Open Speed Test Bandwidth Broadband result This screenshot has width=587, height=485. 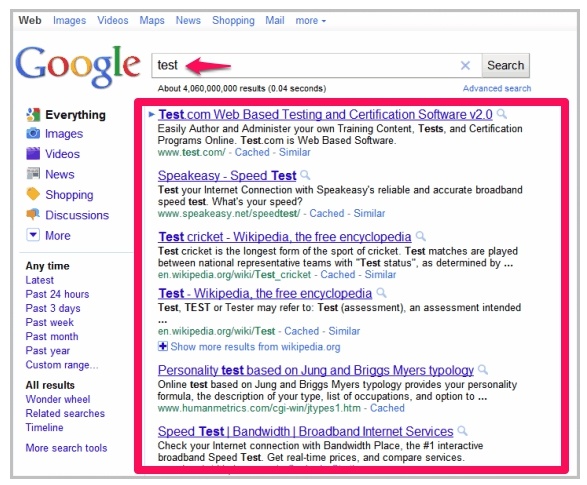click(x=305, y=431)
